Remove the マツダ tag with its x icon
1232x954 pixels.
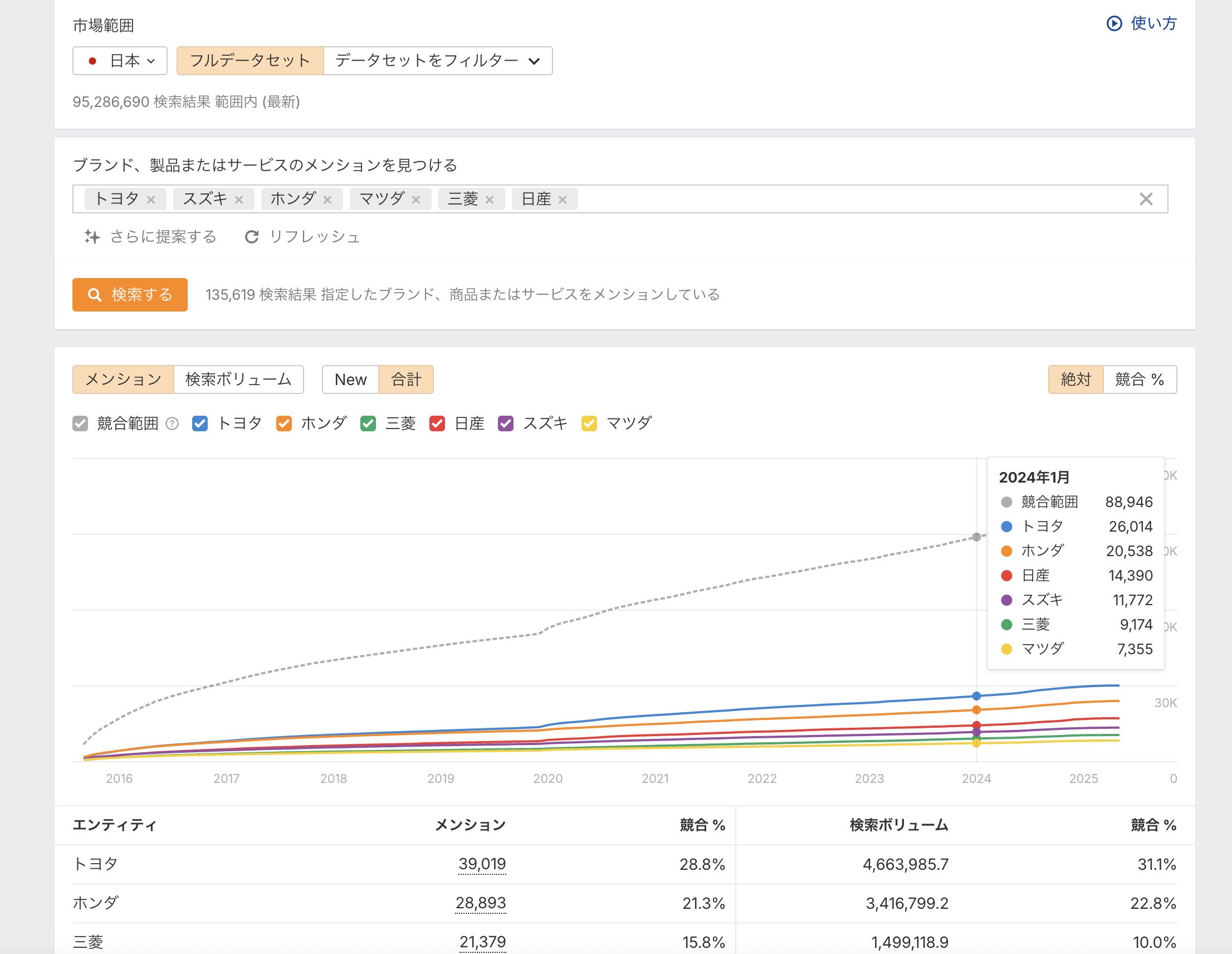point(415,200)
